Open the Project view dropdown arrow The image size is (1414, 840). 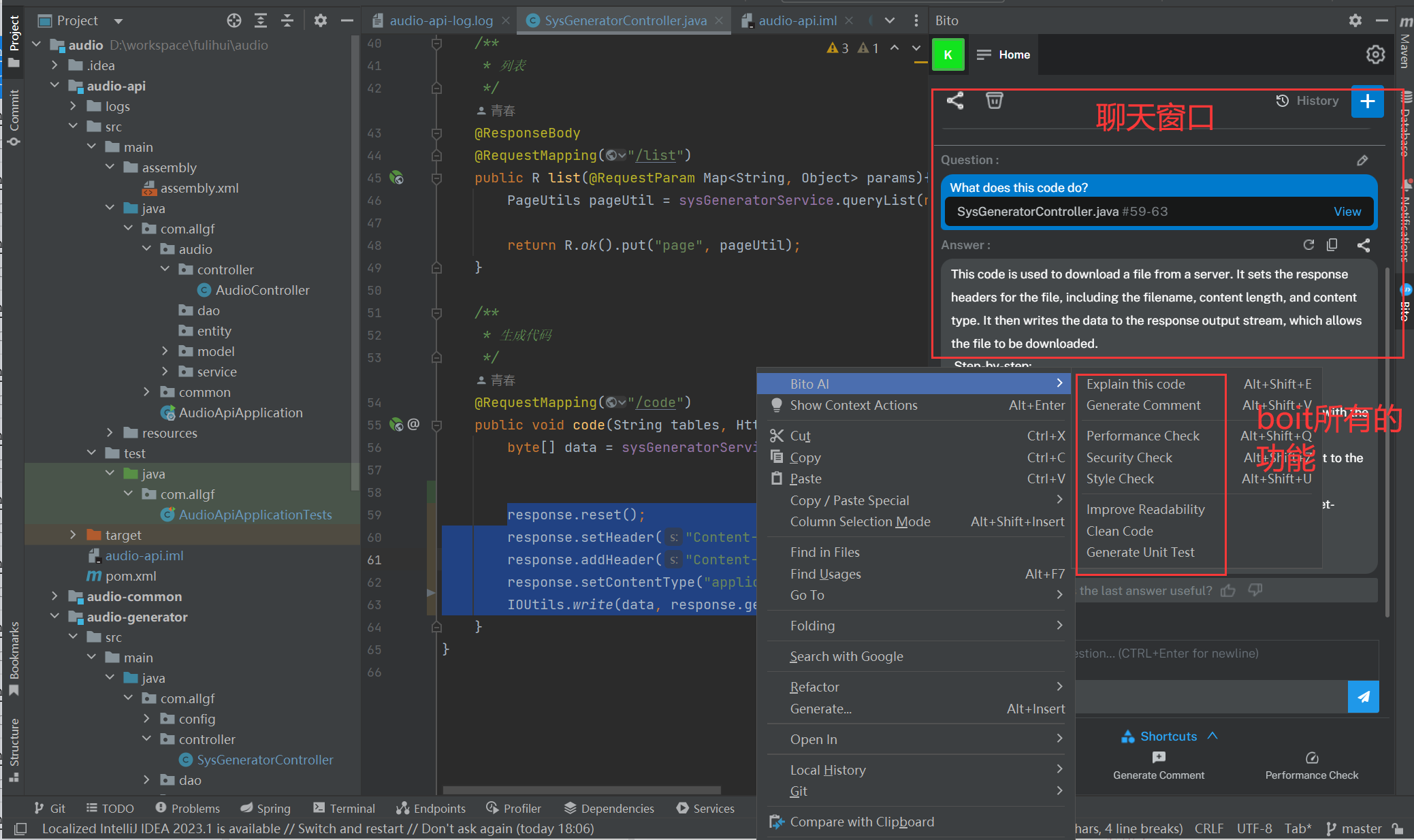[x=118, y=21]
